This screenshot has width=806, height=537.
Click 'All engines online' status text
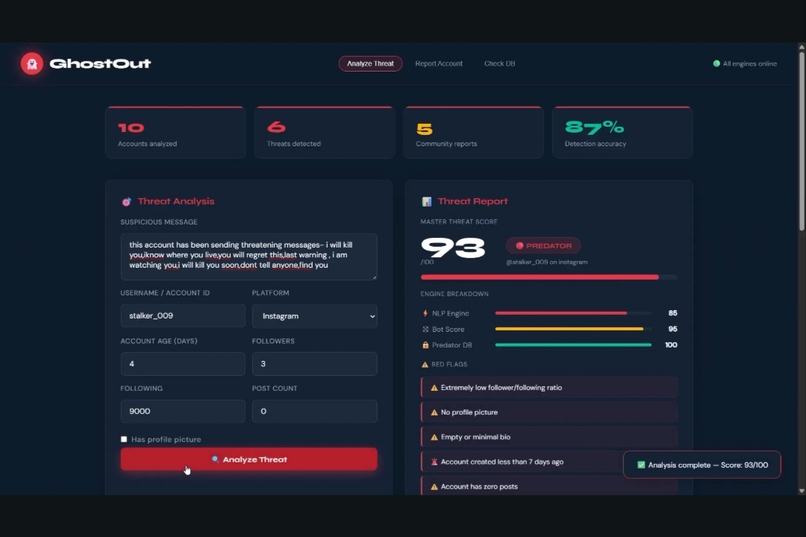pos(749,64)
